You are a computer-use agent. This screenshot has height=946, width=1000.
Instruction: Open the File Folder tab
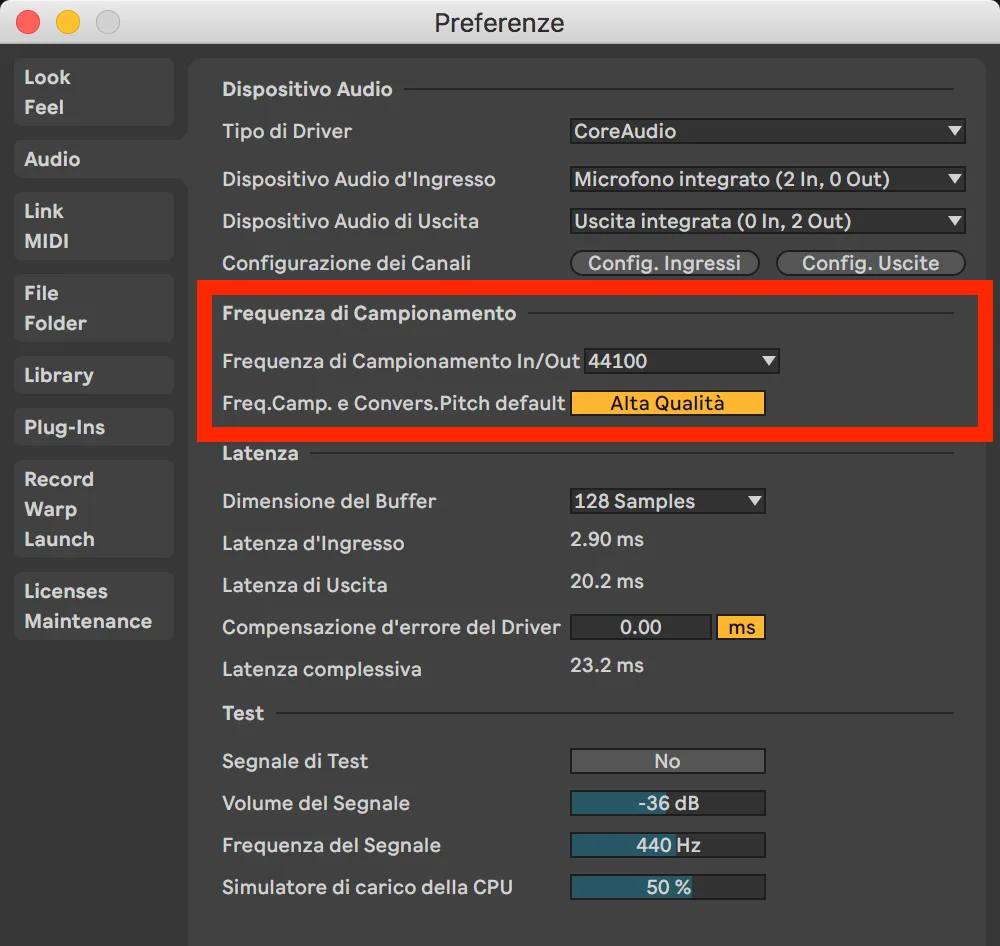coord(94,308)
